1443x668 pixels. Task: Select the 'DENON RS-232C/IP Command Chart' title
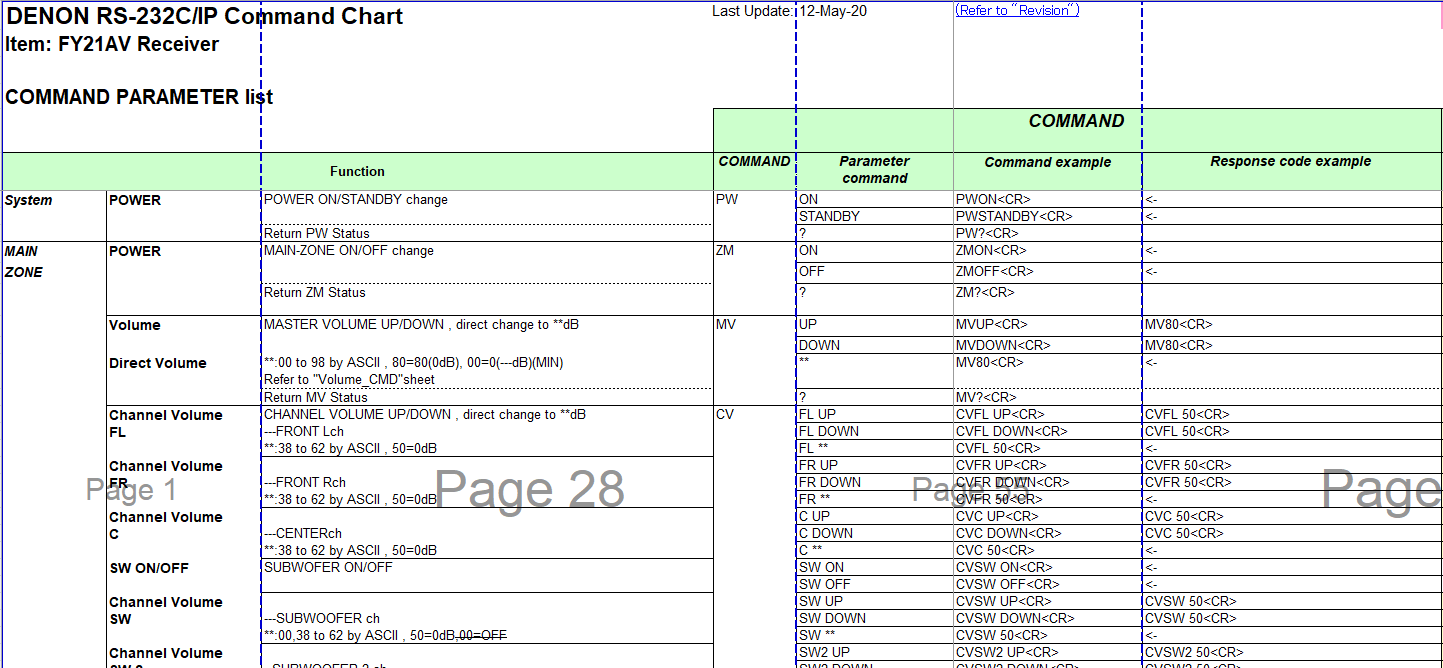205,16
